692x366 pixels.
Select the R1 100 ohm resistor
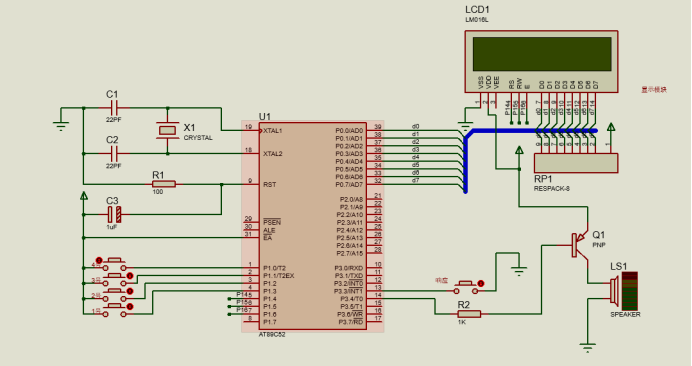[x=163, y=184]
